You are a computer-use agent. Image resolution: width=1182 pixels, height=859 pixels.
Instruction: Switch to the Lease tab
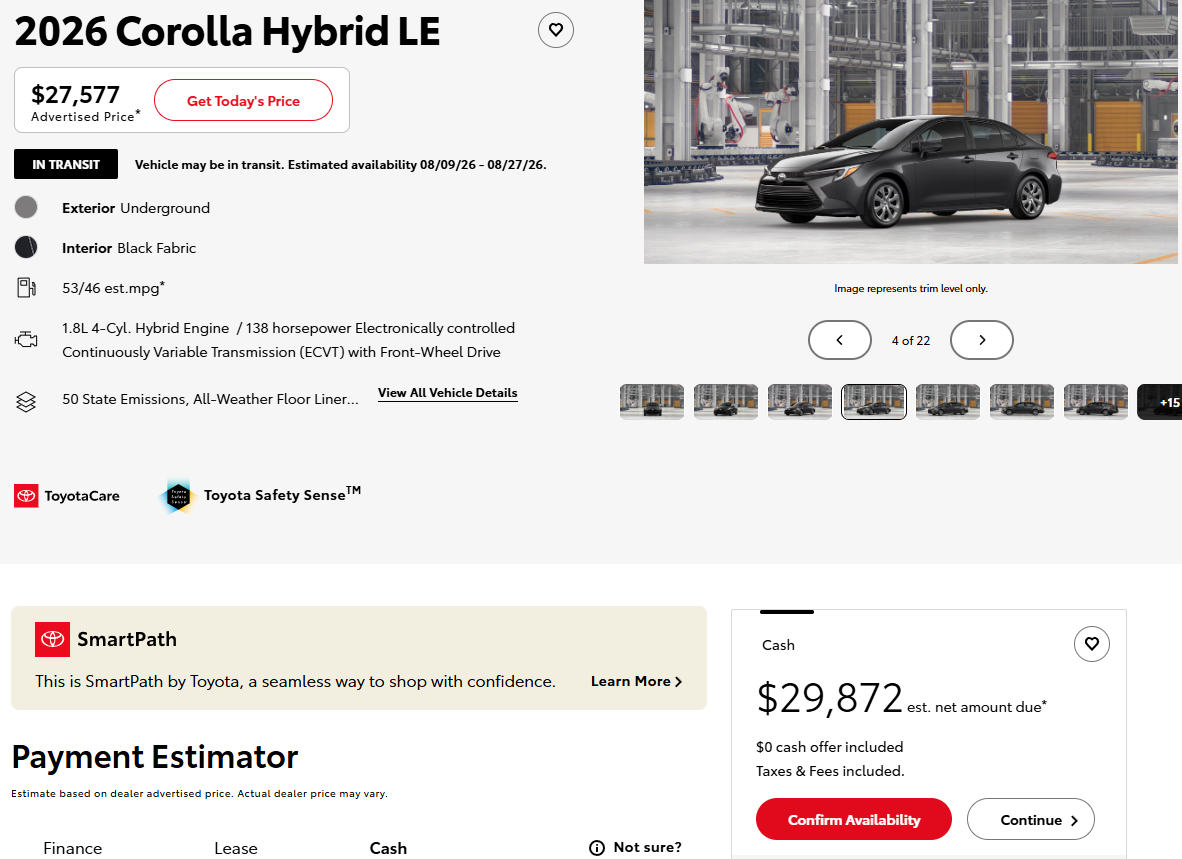pos(236,848)
